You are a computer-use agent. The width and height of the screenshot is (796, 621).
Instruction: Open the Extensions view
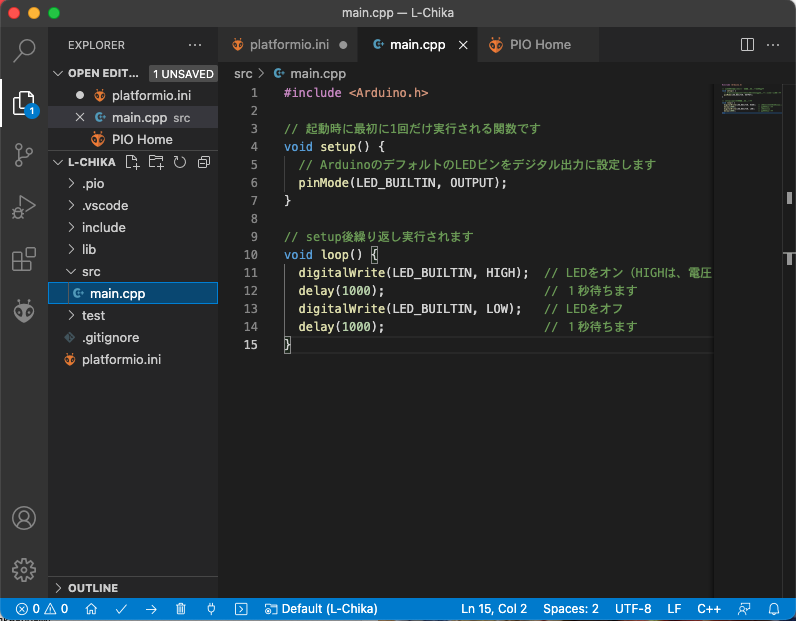[x=24, y=260]
